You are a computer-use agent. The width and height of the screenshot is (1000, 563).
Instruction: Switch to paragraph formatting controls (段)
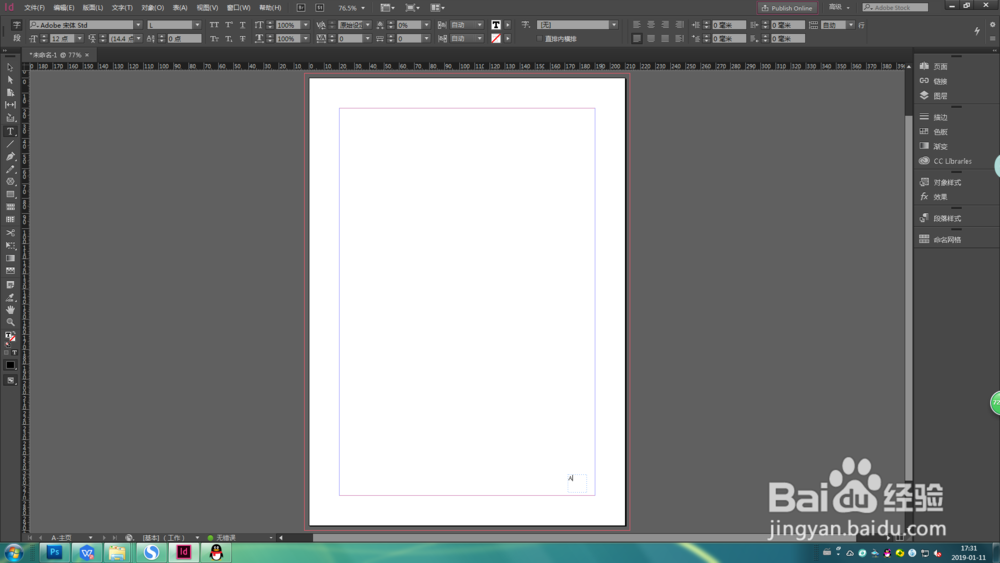click(x=17, y=39)
